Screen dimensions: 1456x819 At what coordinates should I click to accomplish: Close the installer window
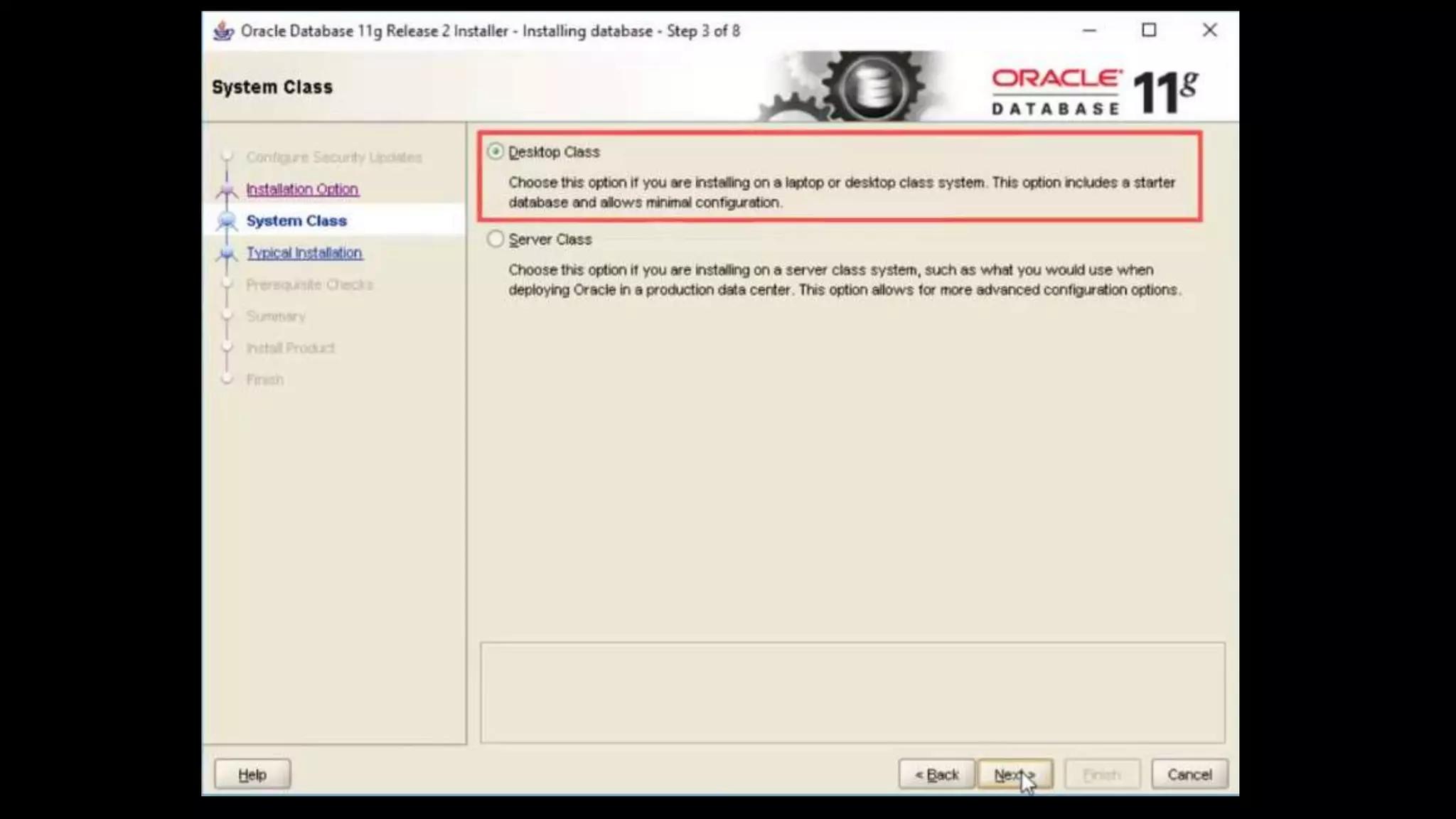(1209, 31)
